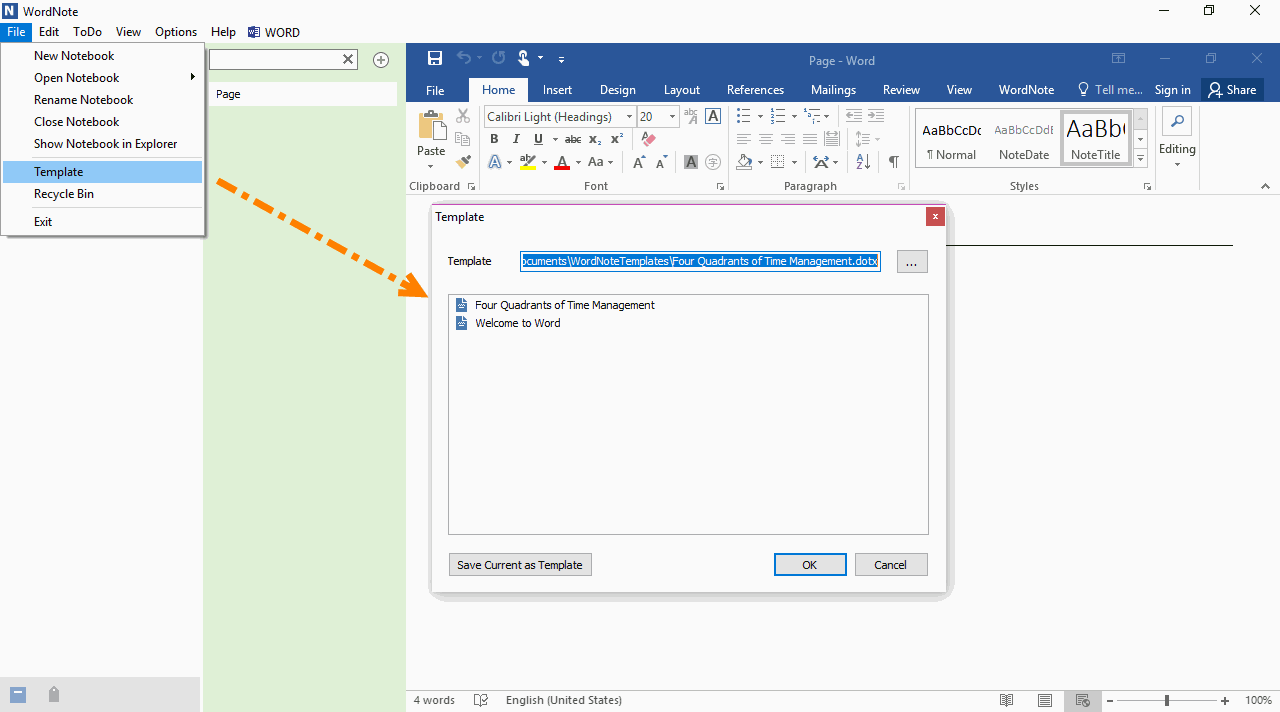Save the Word document with the floppy icon
Screen dimensions: 1280x712
[x=435, y=59]
